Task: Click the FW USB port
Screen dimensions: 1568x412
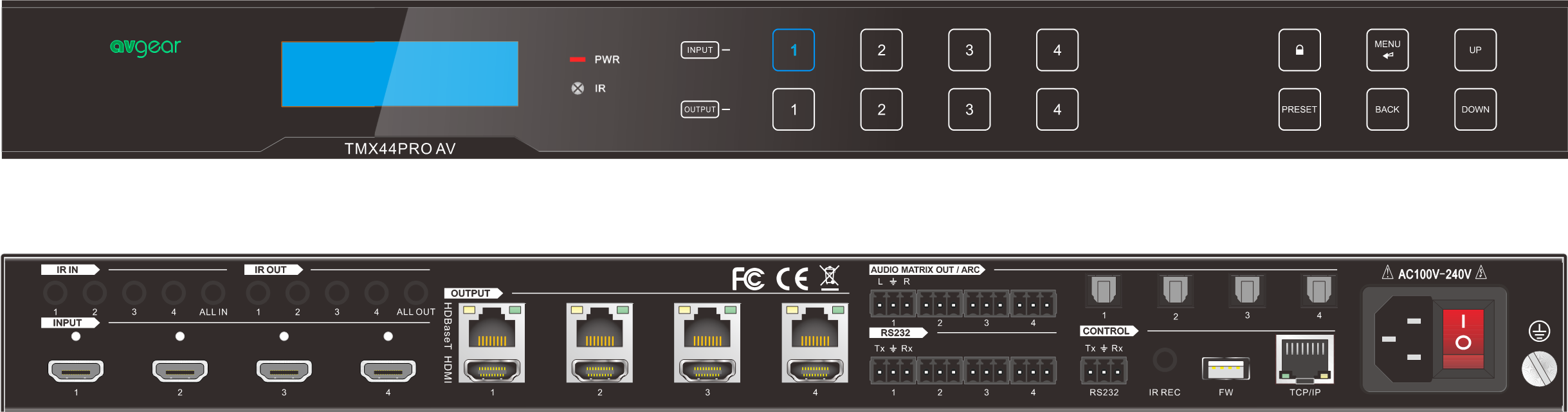Action: tap(1226, 370)
